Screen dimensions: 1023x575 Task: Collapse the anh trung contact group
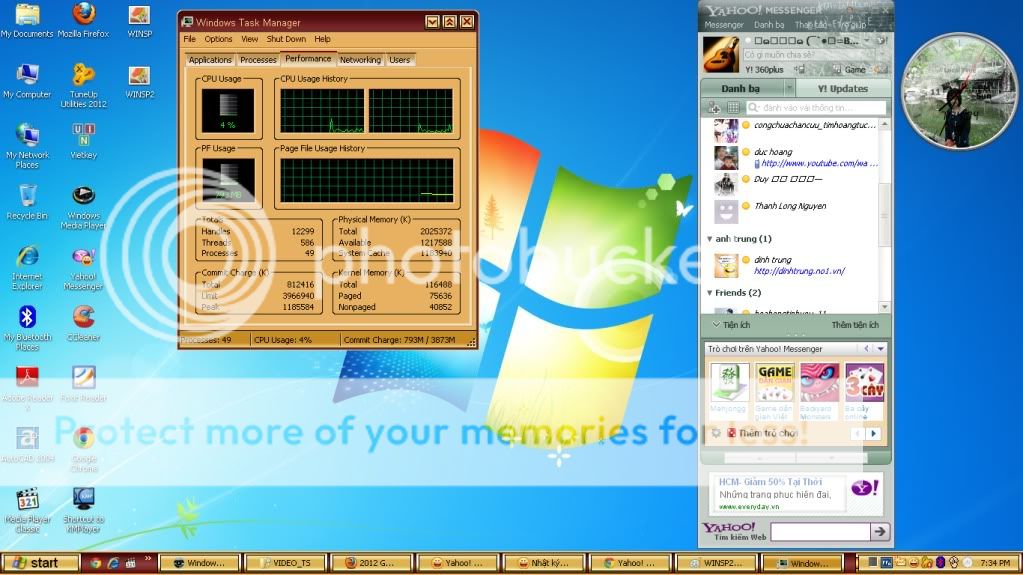pos(710,239)
